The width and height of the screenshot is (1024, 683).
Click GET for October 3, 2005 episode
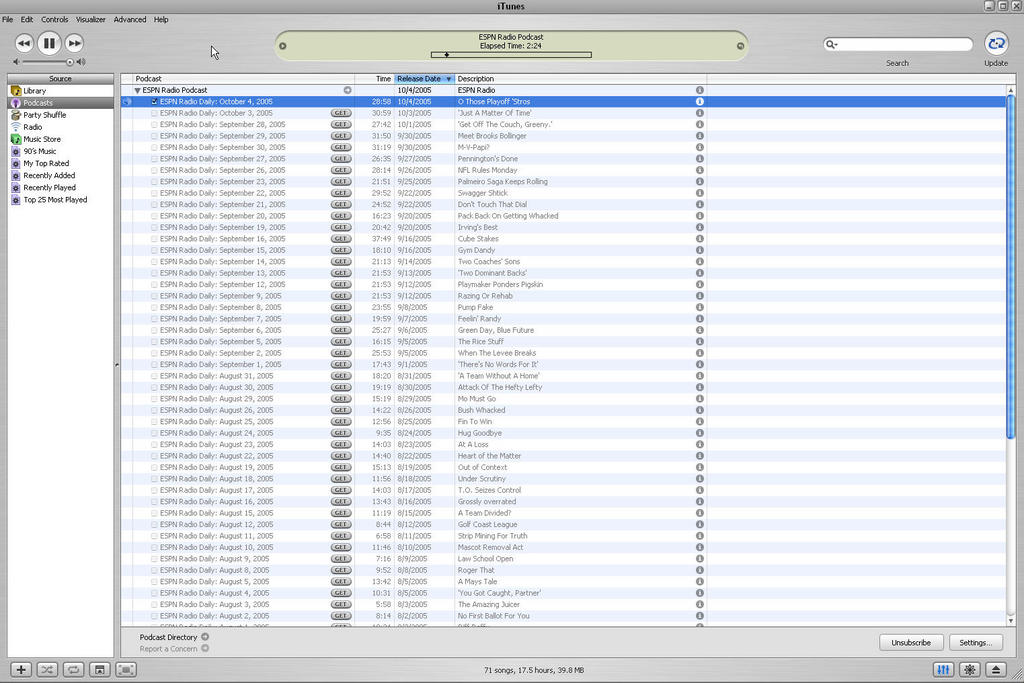[x=341, y=113]
